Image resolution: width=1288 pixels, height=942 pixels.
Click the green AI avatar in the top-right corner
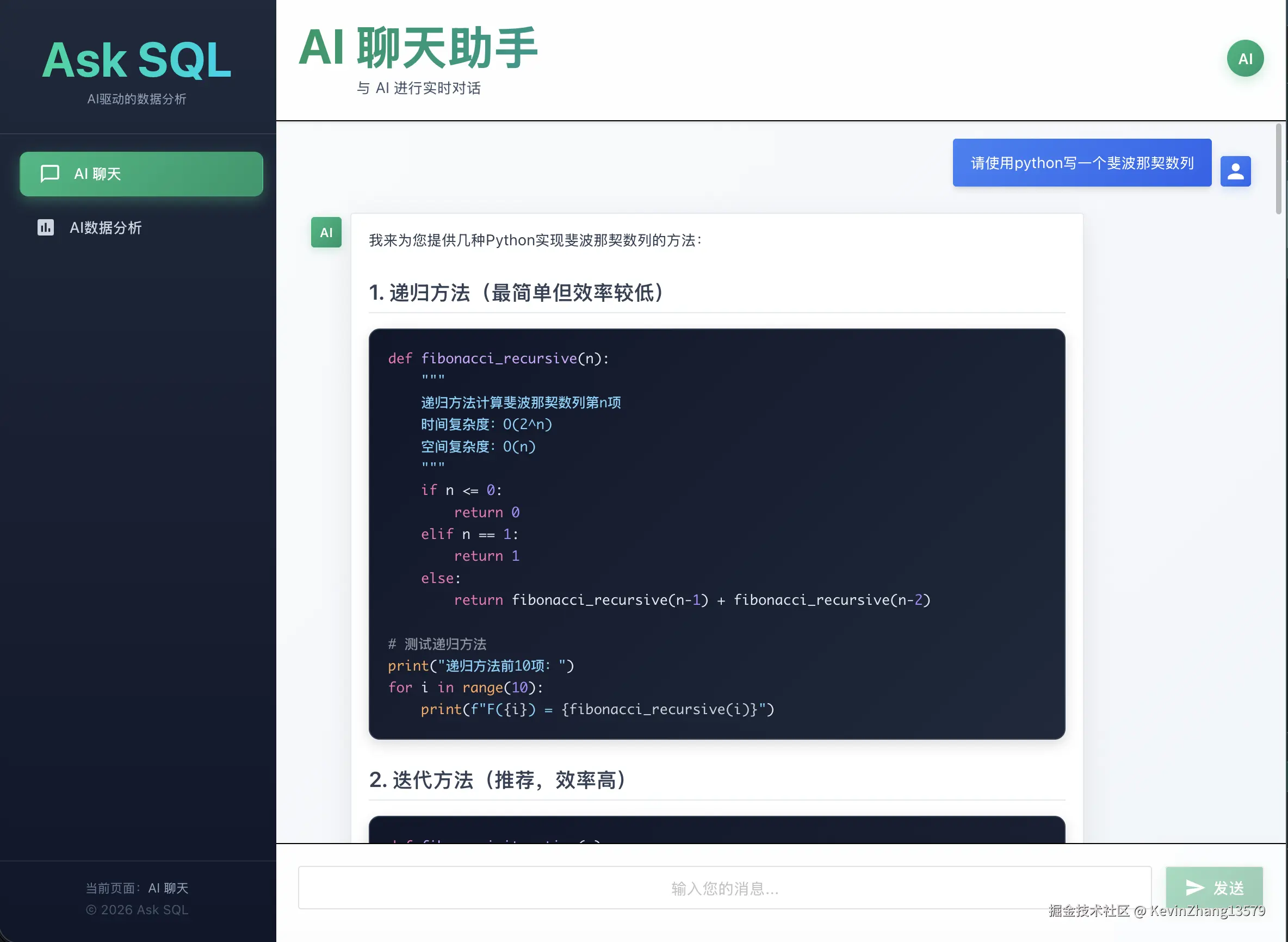click(1244, 58)
